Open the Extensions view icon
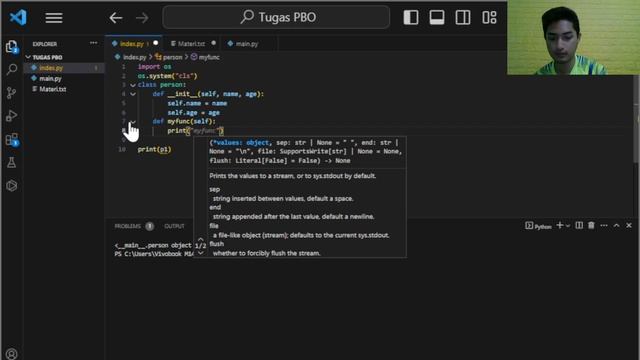This screenshot has width=640, height=360. tap(12, 140)
